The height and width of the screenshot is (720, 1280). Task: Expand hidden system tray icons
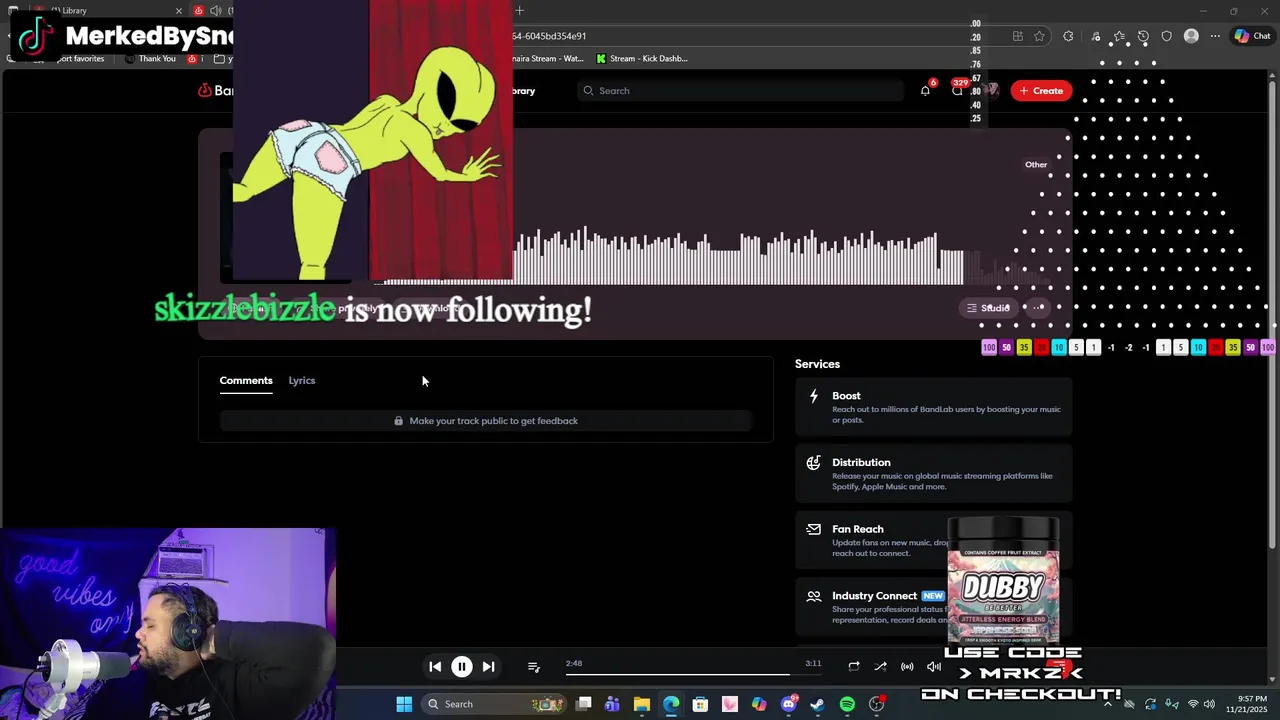point(1107,704)
